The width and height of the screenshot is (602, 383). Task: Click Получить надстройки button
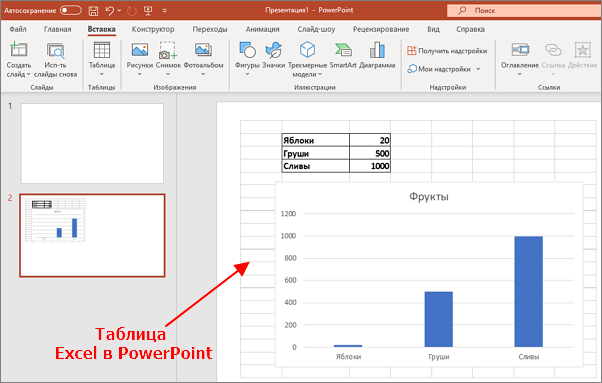point(447,51)
